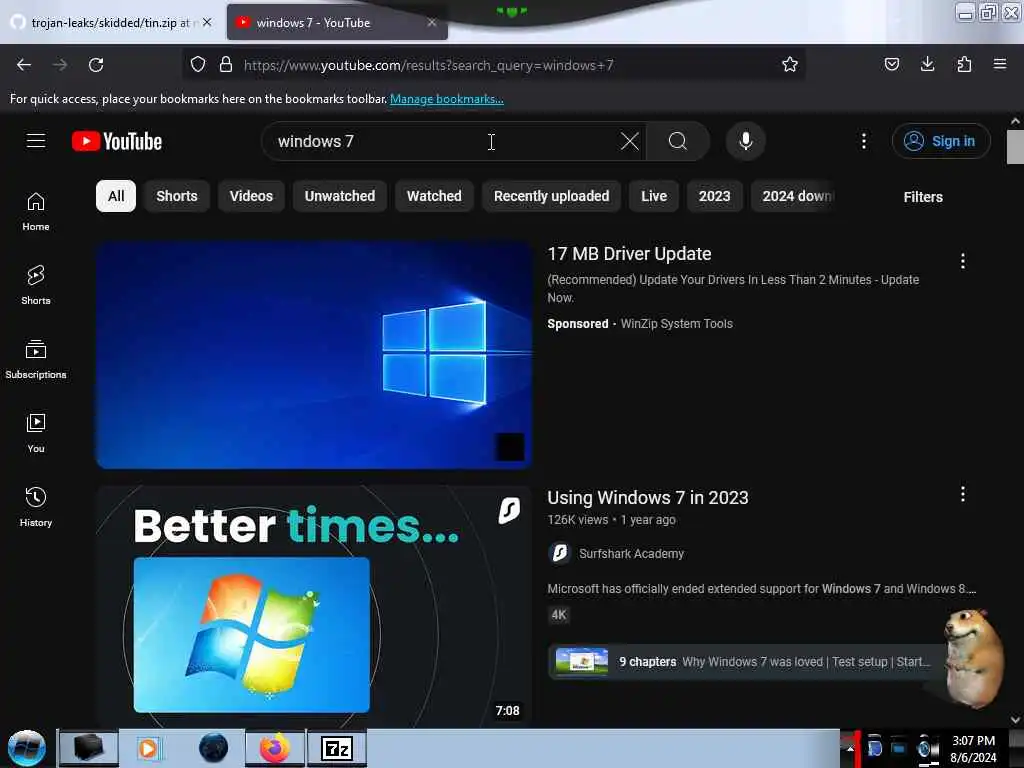Open Surfshark Academy channel avatar
Screen dimensions: 1024x768
(559, 553)
